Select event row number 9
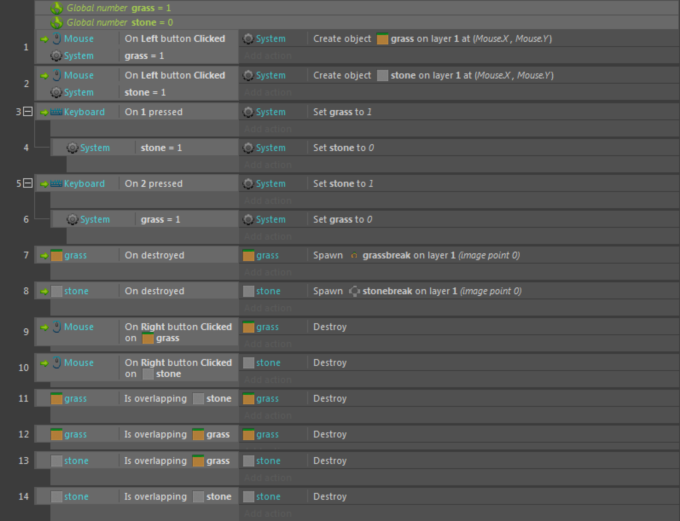This screenshot has width=680, height=521. click(25, 332)
